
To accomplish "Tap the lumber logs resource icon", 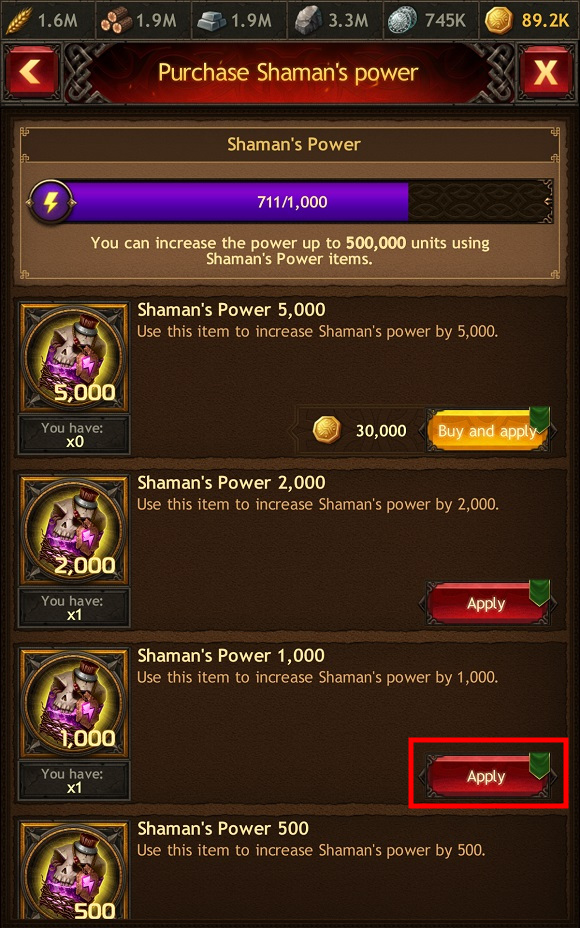I will 115,21.
